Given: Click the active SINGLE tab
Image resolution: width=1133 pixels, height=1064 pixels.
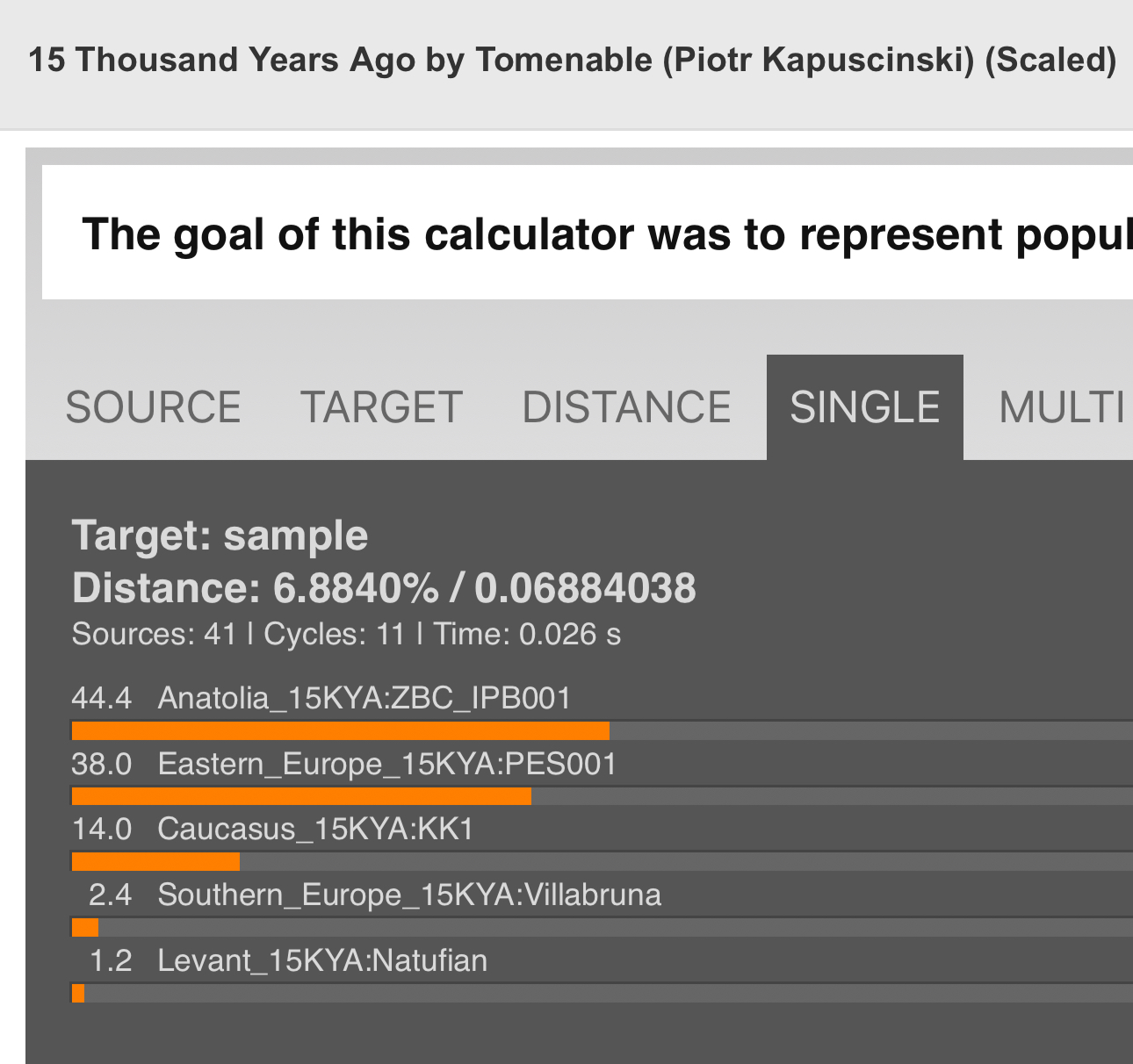Looking at the screenshot, I should tap(865, 407).
